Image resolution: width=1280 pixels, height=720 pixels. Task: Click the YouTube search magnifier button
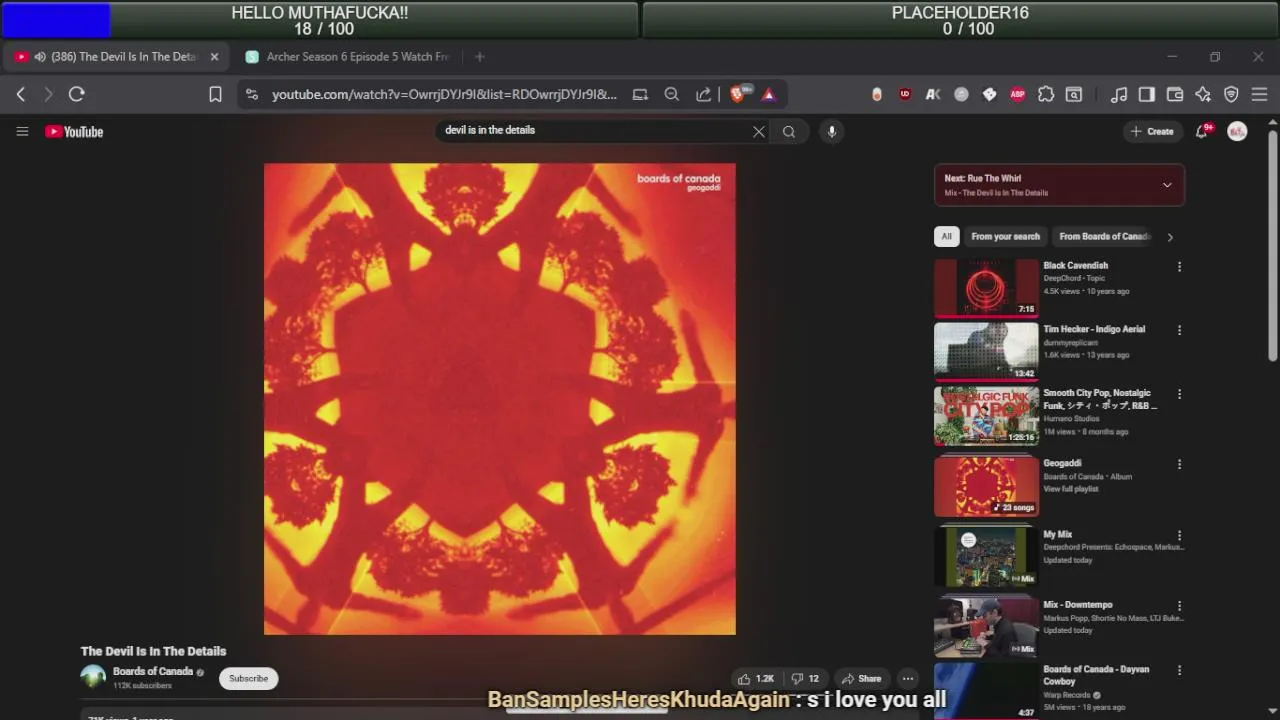(x=789, y=131)
